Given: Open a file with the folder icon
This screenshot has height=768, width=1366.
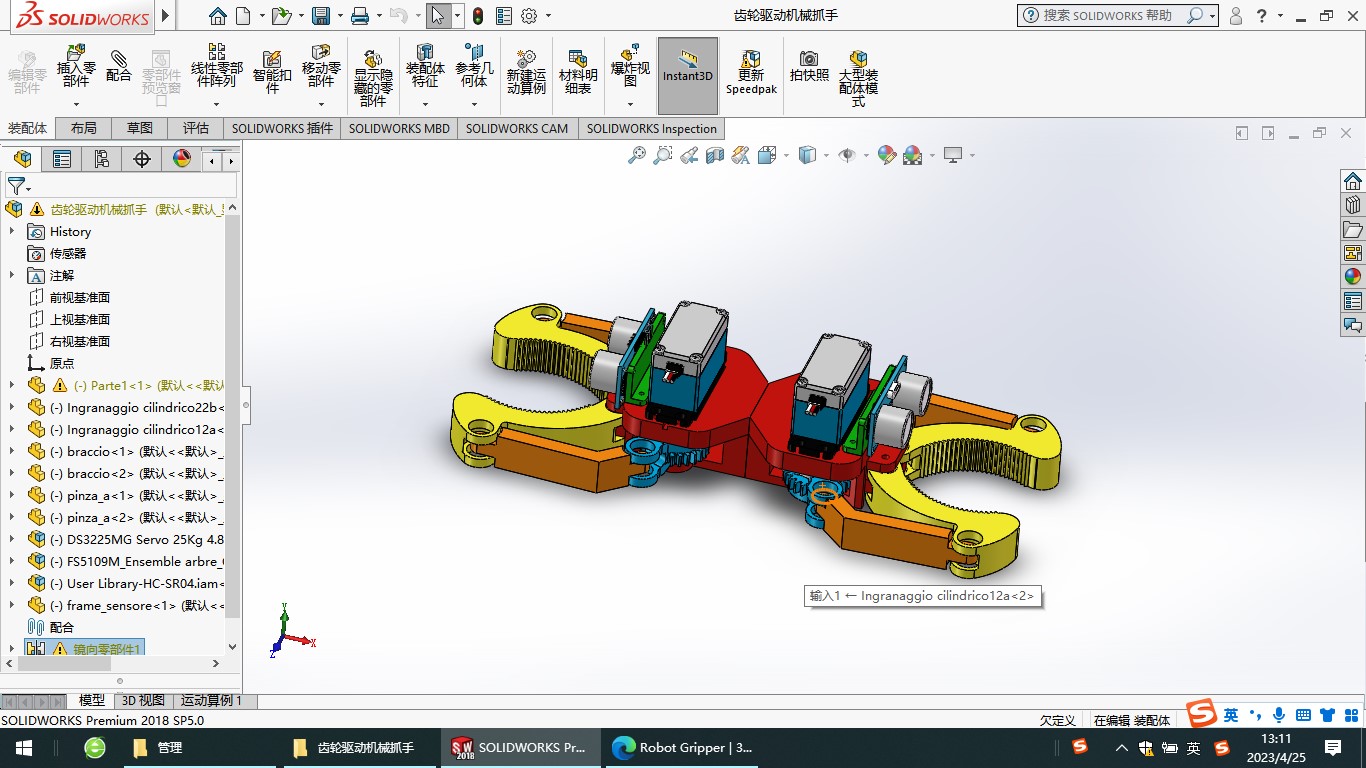Looking at the screenshot, I should [282, 16].
